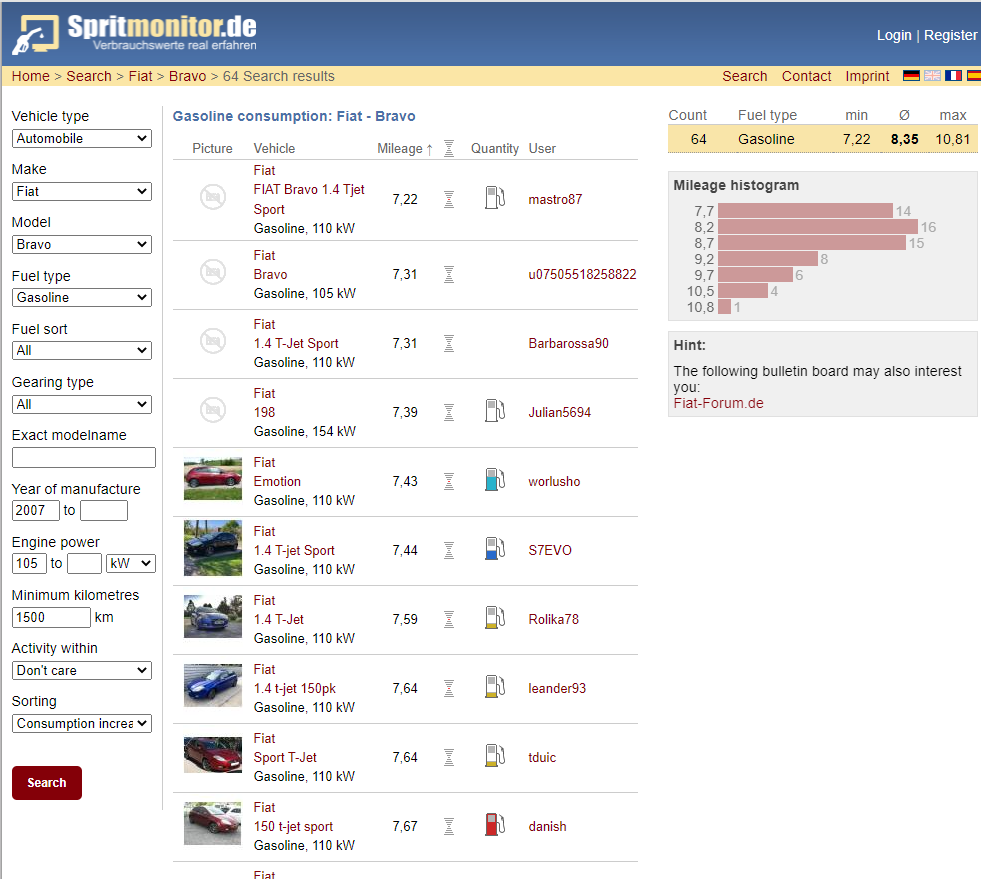
Task: Open the red car photo for worlusho
Action: (x=213, y=479)
